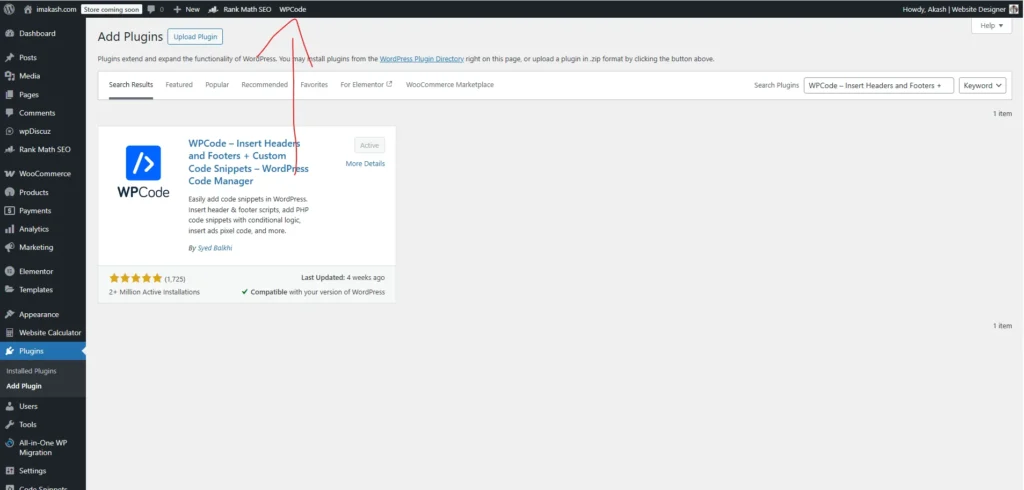
Task: Open WooCommerce from the sidebar
Action: [44, 174]
